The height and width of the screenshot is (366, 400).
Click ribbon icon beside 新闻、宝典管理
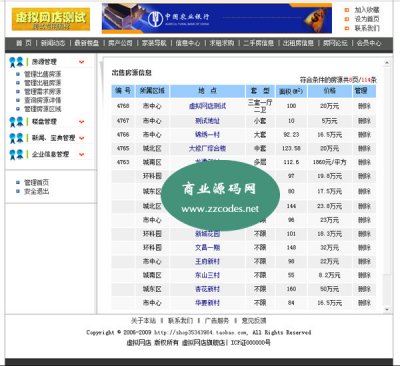coord(16,138)
